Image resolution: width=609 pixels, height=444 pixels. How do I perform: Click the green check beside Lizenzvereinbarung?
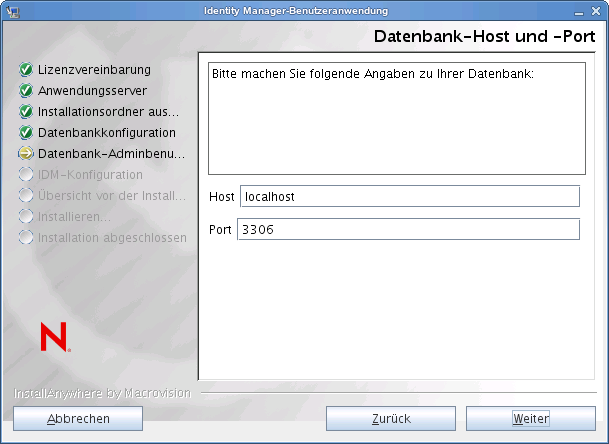coord(26,70)
